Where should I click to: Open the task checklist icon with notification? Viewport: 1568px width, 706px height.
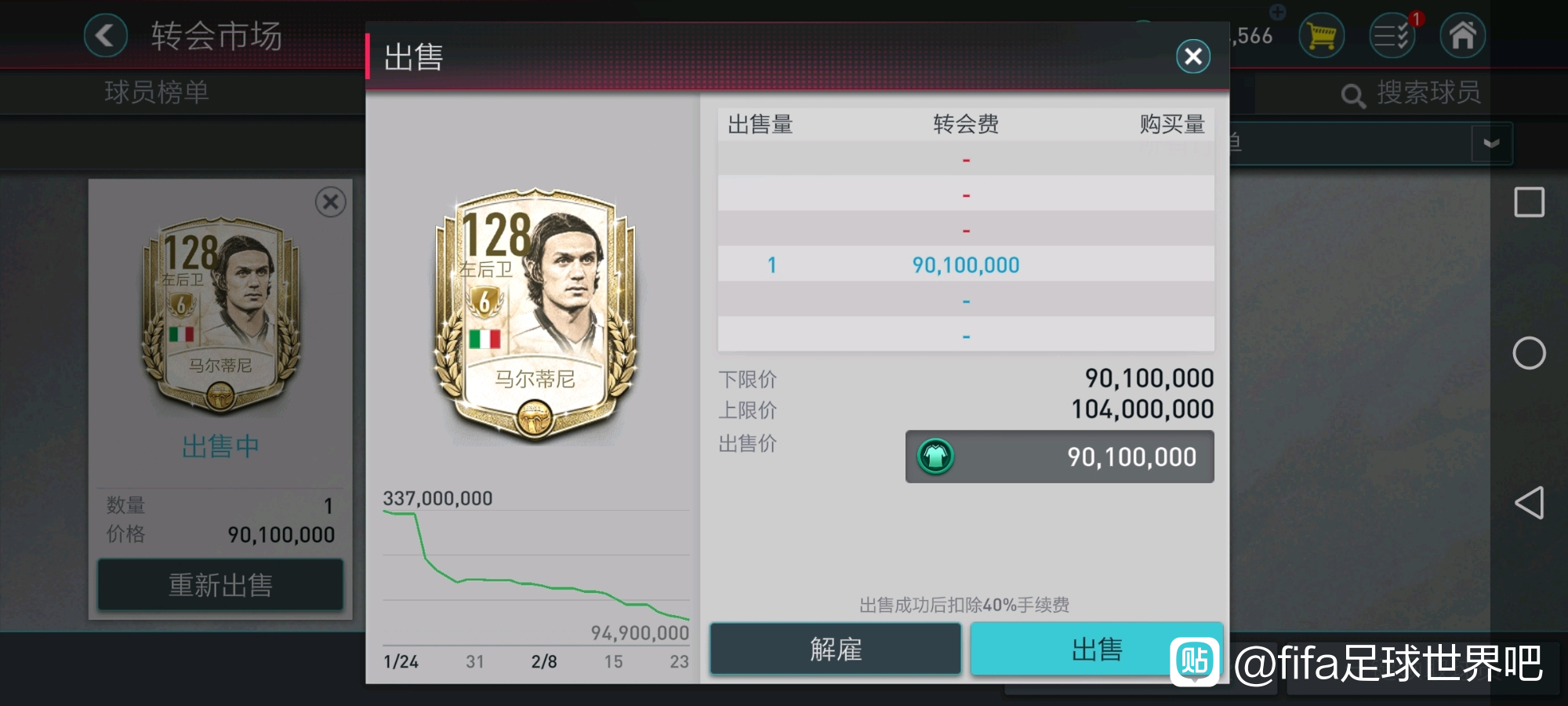[1392, 36]
